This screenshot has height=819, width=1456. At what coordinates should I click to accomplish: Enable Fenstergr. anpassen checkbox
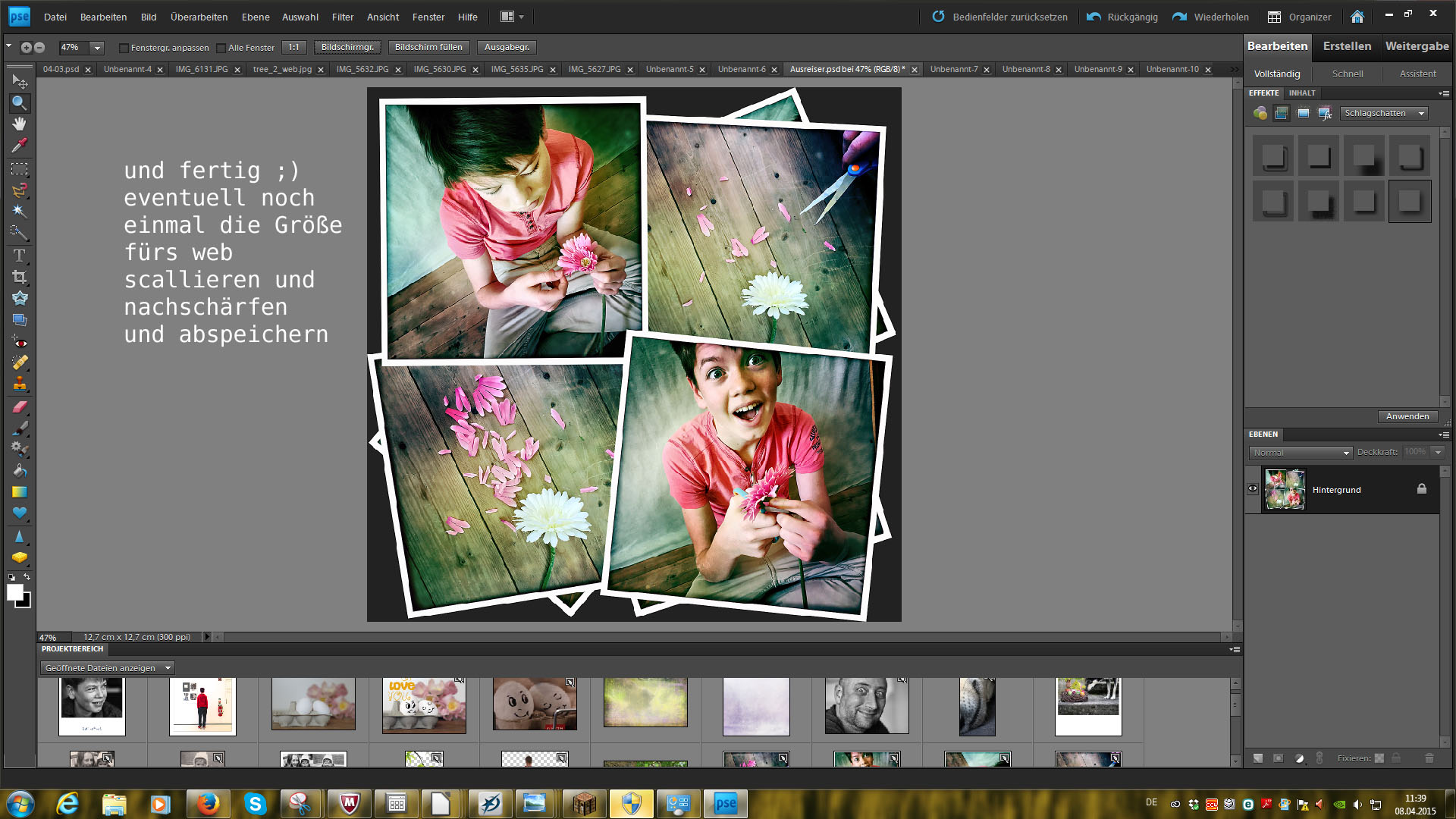[124, 48]
